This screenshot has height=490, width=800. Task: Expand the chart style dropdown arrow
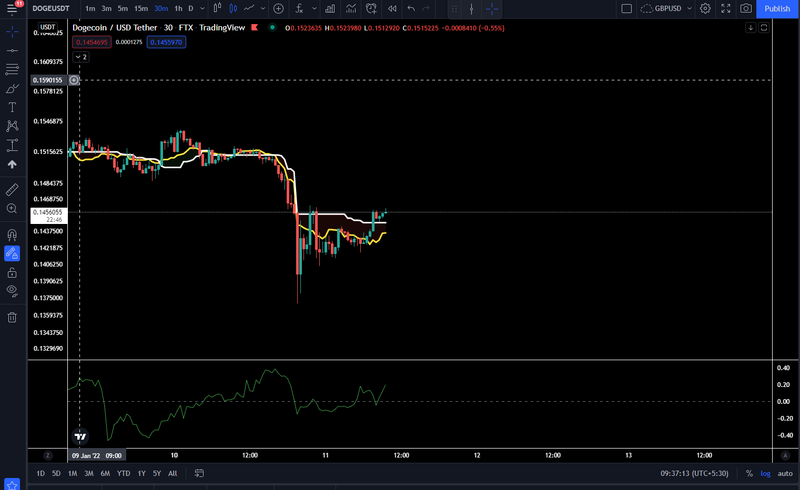[263, 8]
